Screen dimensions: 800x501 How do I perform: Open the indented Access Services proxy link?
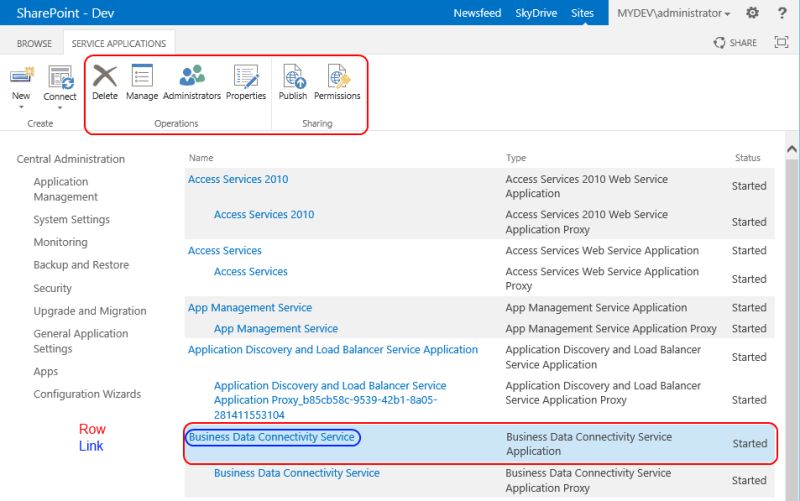pyautogui.click(x=251, y=271)
